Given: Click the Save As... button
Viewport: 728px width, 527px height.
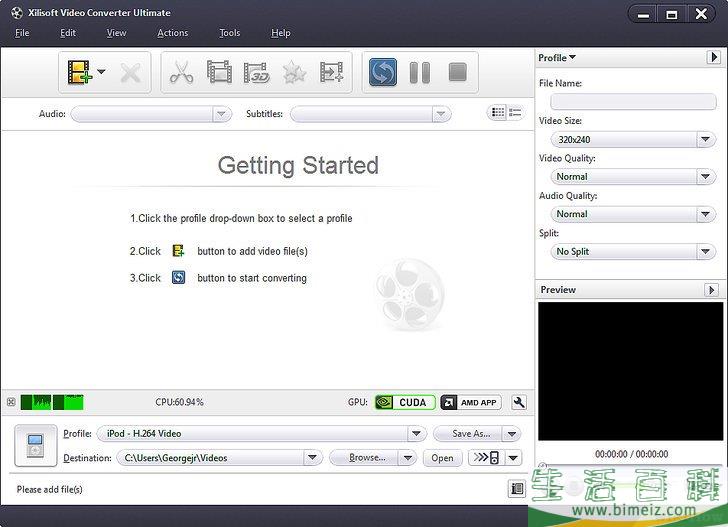Looking at the screenshot, I should [468, 434].
